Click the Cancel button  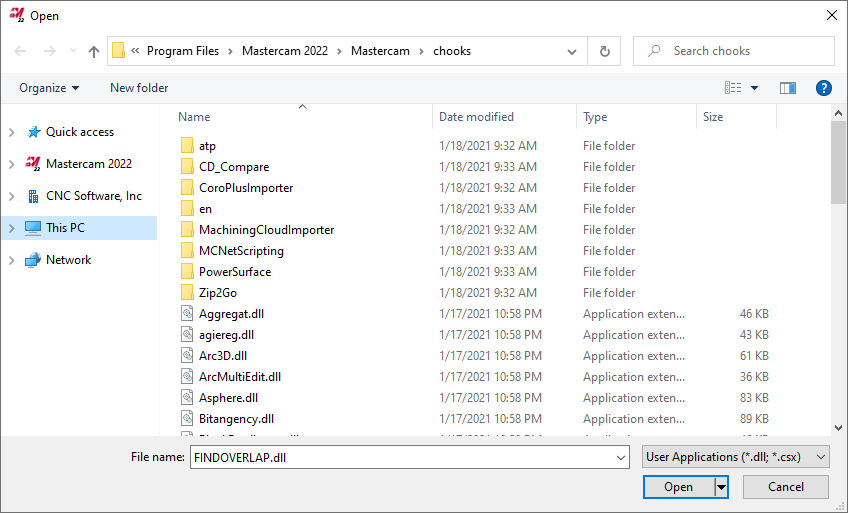pos(786,487)
